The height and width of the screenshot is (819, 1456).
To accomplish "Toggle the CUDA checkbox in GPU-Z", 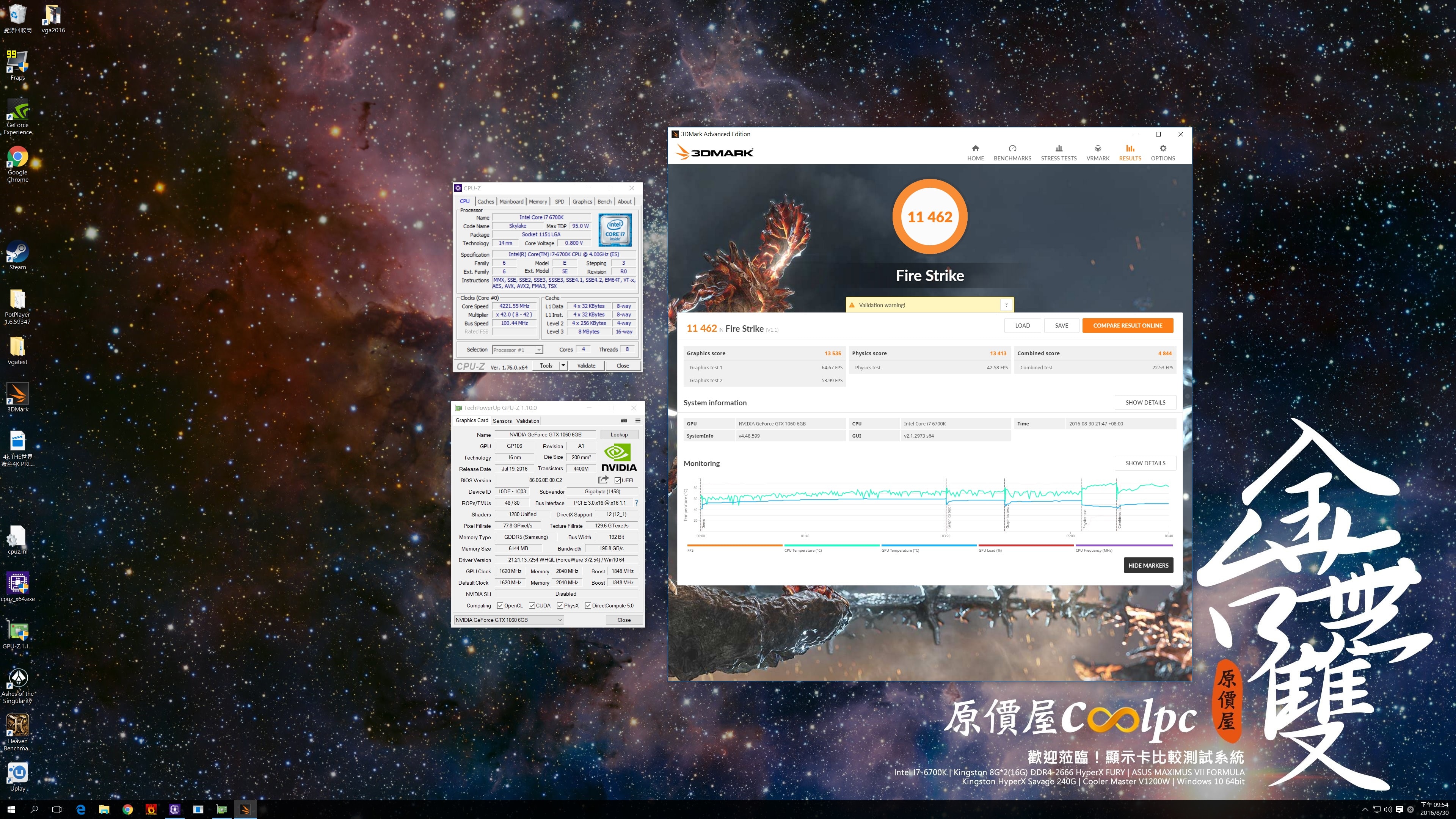I will [x=532, y=606].
